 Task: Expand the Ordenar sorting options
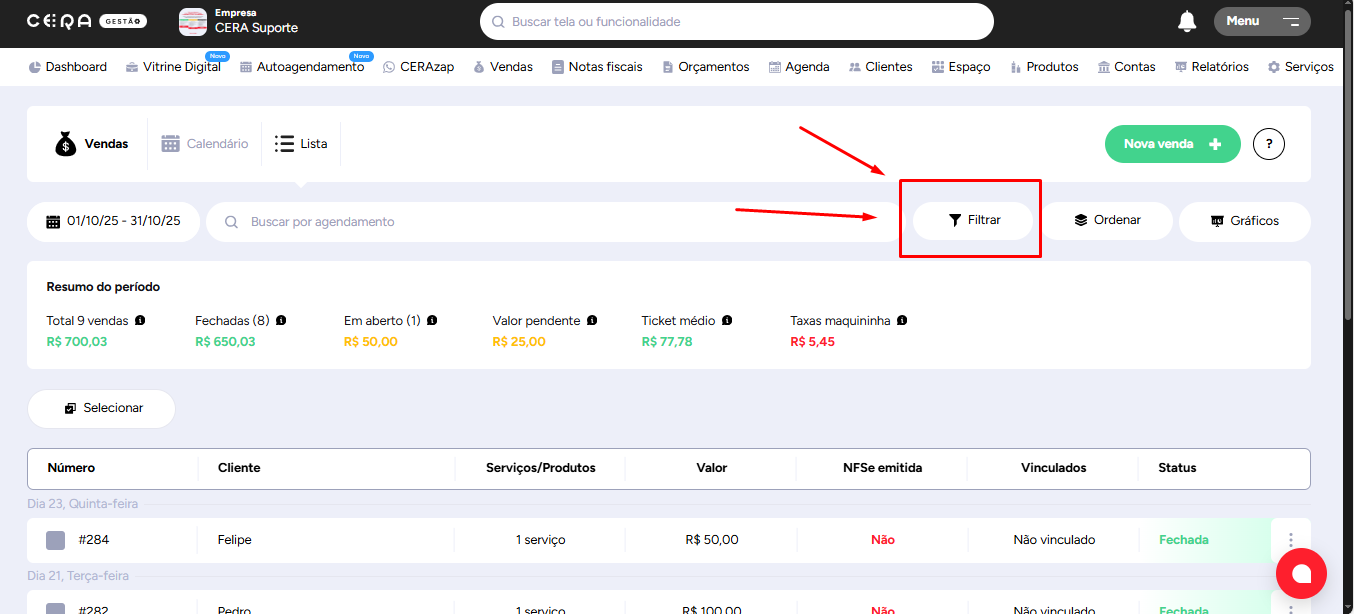point(1107,220)
